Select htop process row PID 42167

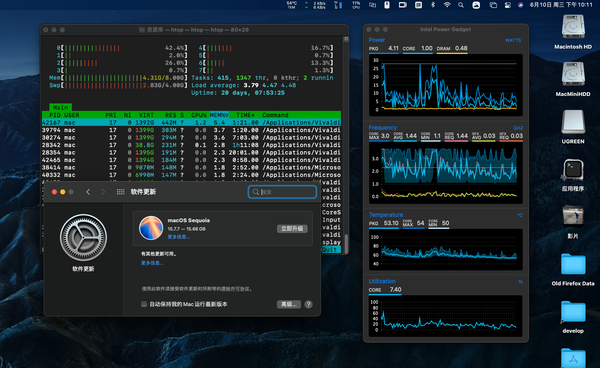pos(191,122)
